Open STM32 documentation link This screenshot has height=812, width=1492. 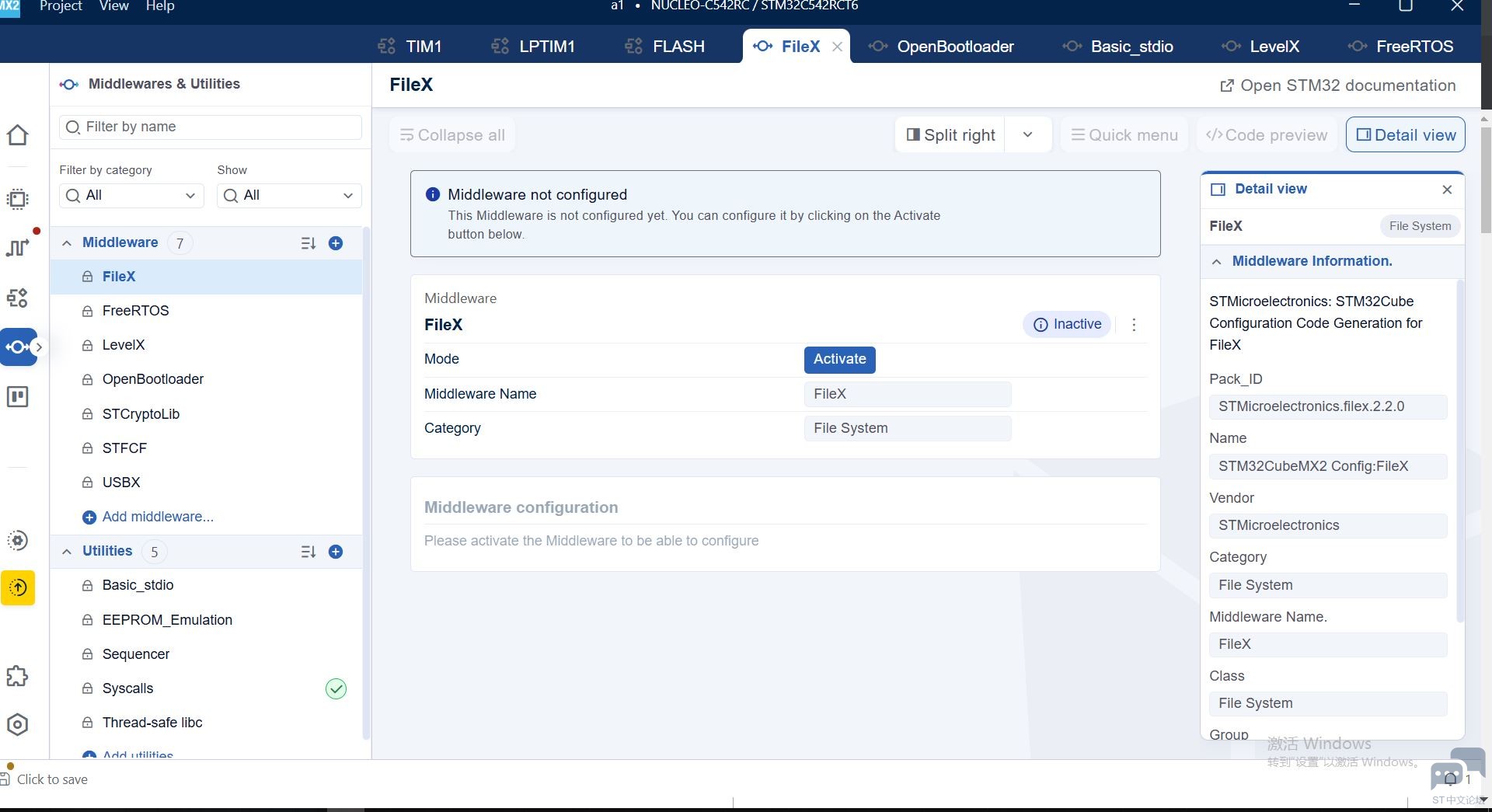pyautogui.click(x=1338, y=85)
